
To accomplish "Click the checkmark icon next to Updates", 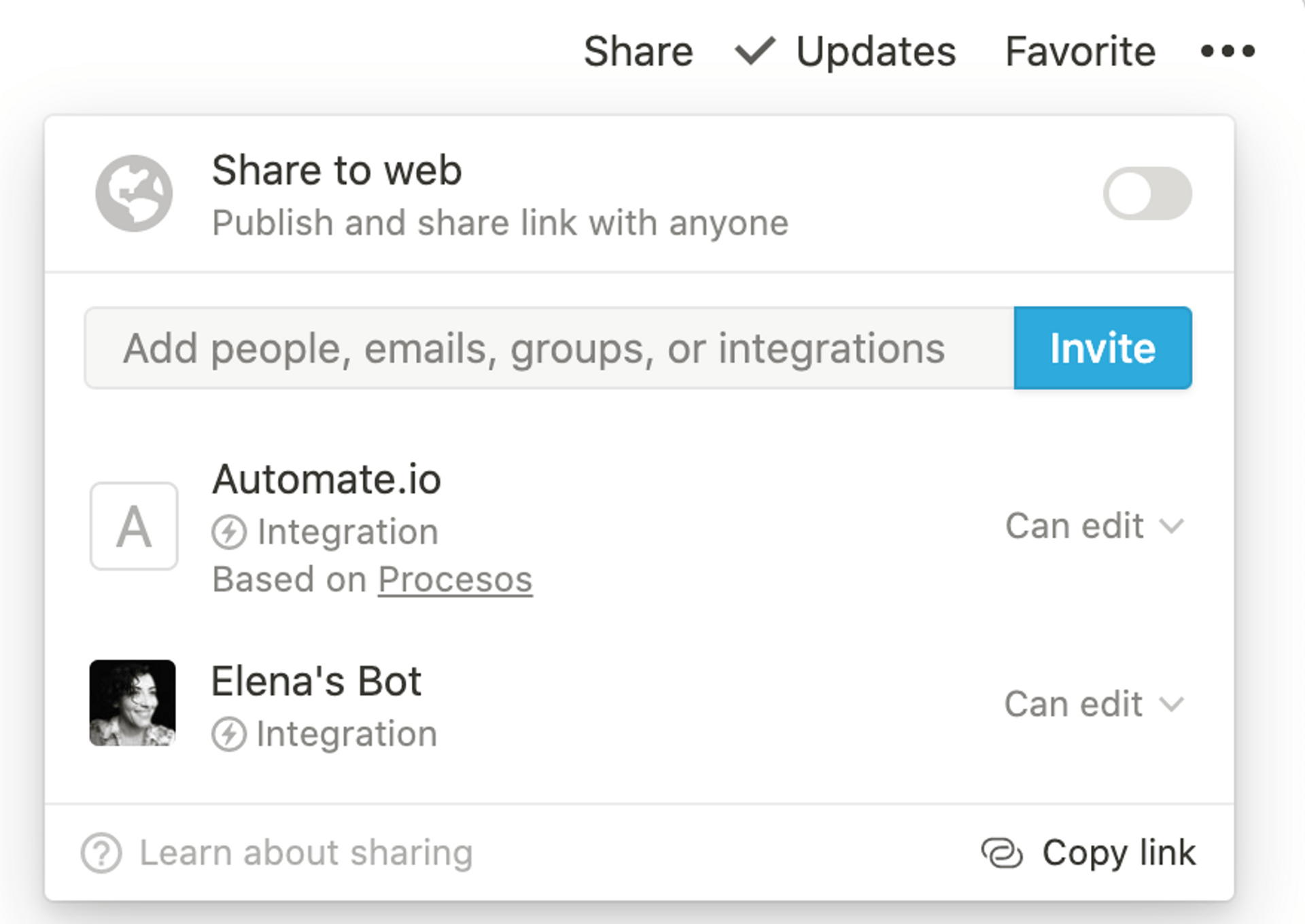I will (x=754, y=52).
